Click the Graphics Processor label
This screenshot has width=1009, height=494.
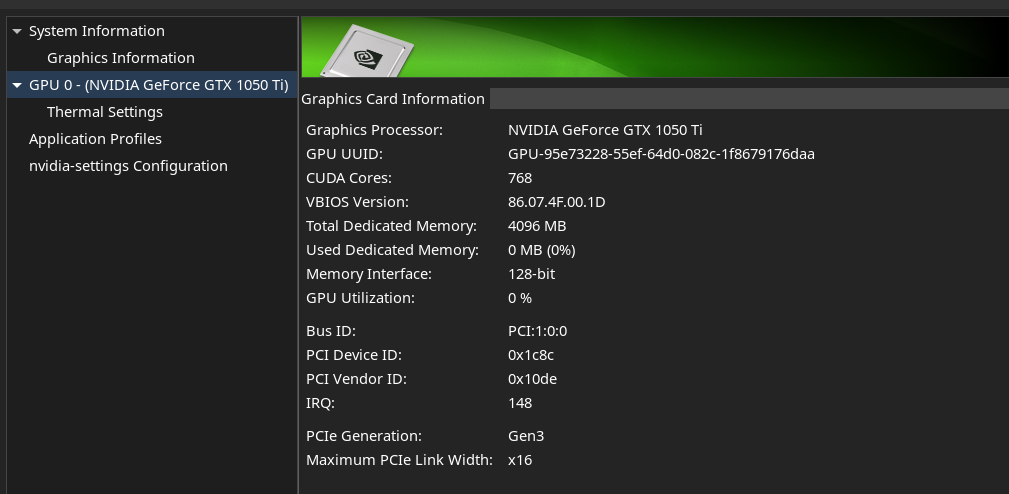click(x=375, y=130)
